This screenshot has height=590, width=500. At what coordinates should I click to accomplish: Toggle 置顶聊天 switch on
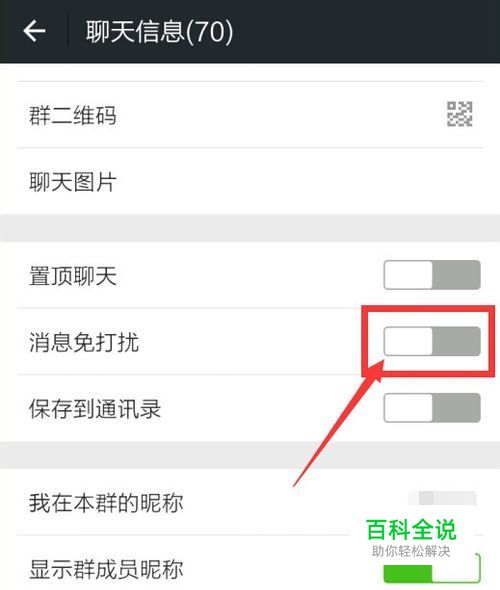[432, 275]
